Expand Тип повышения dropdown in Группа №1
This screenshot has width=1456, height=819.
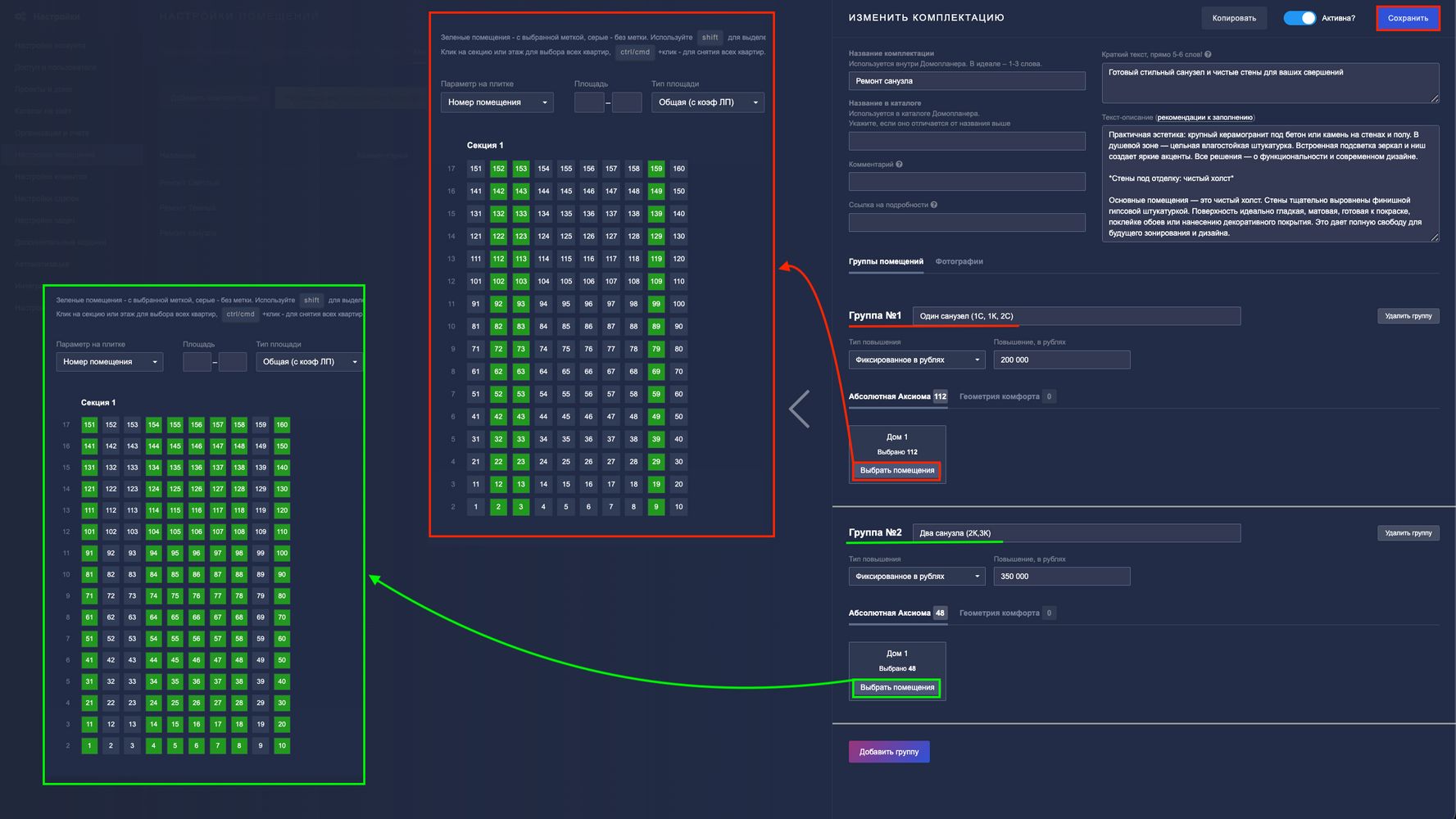(916, 360)
